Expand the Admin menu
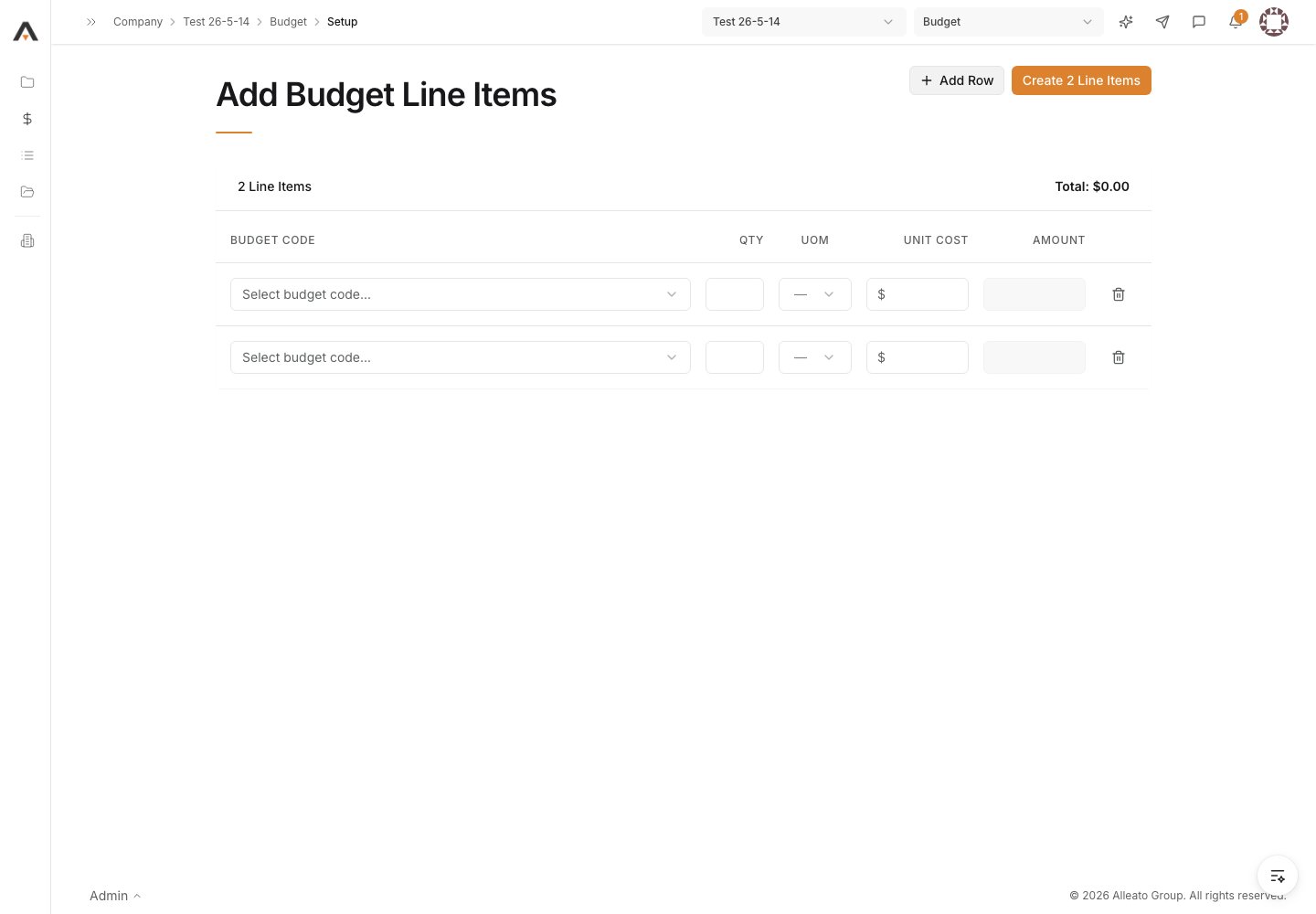The image size is (1316, 914). [115, 896]
